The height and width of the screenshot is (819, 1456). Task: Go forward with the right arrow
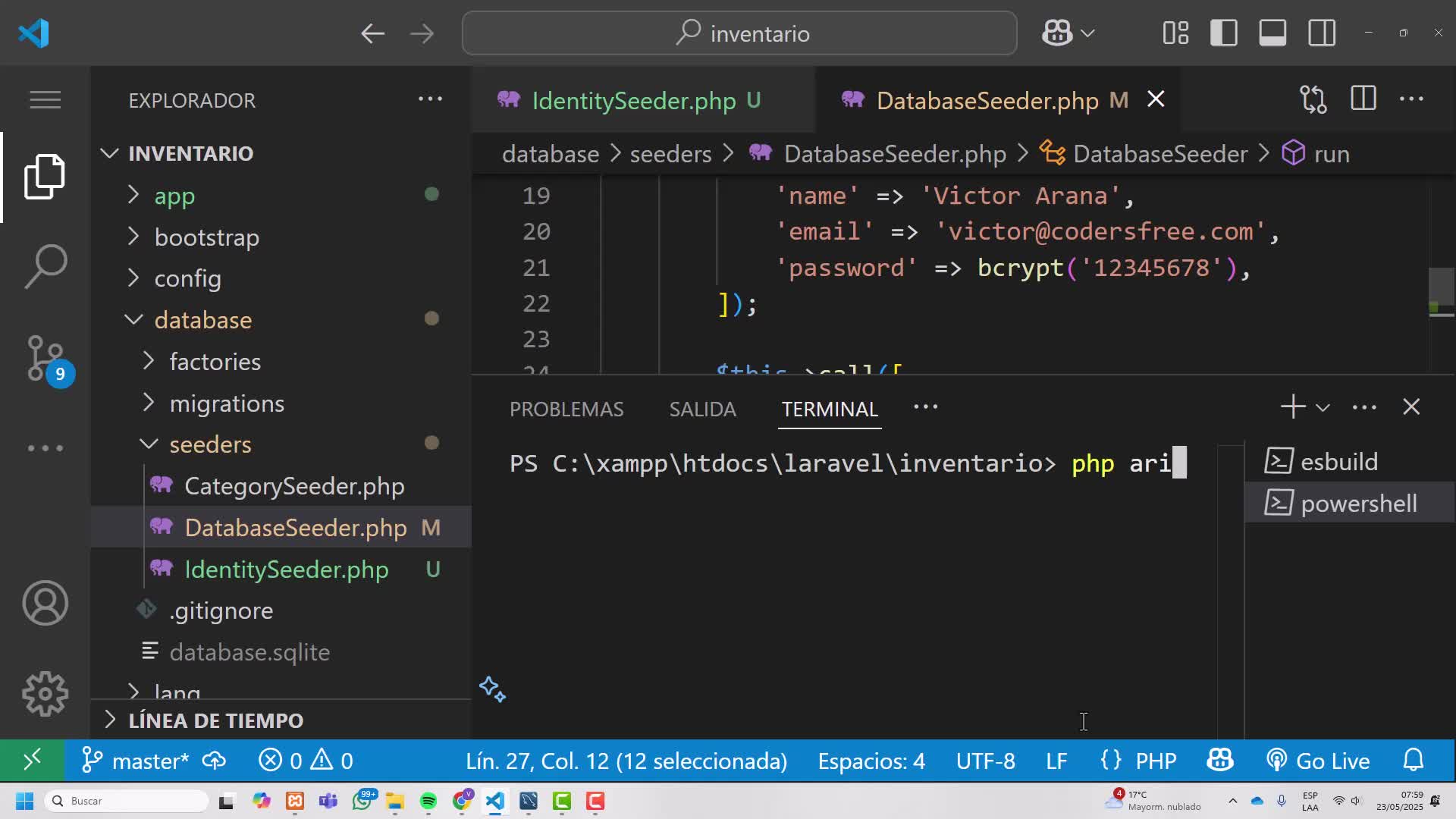tap(422, 33)
